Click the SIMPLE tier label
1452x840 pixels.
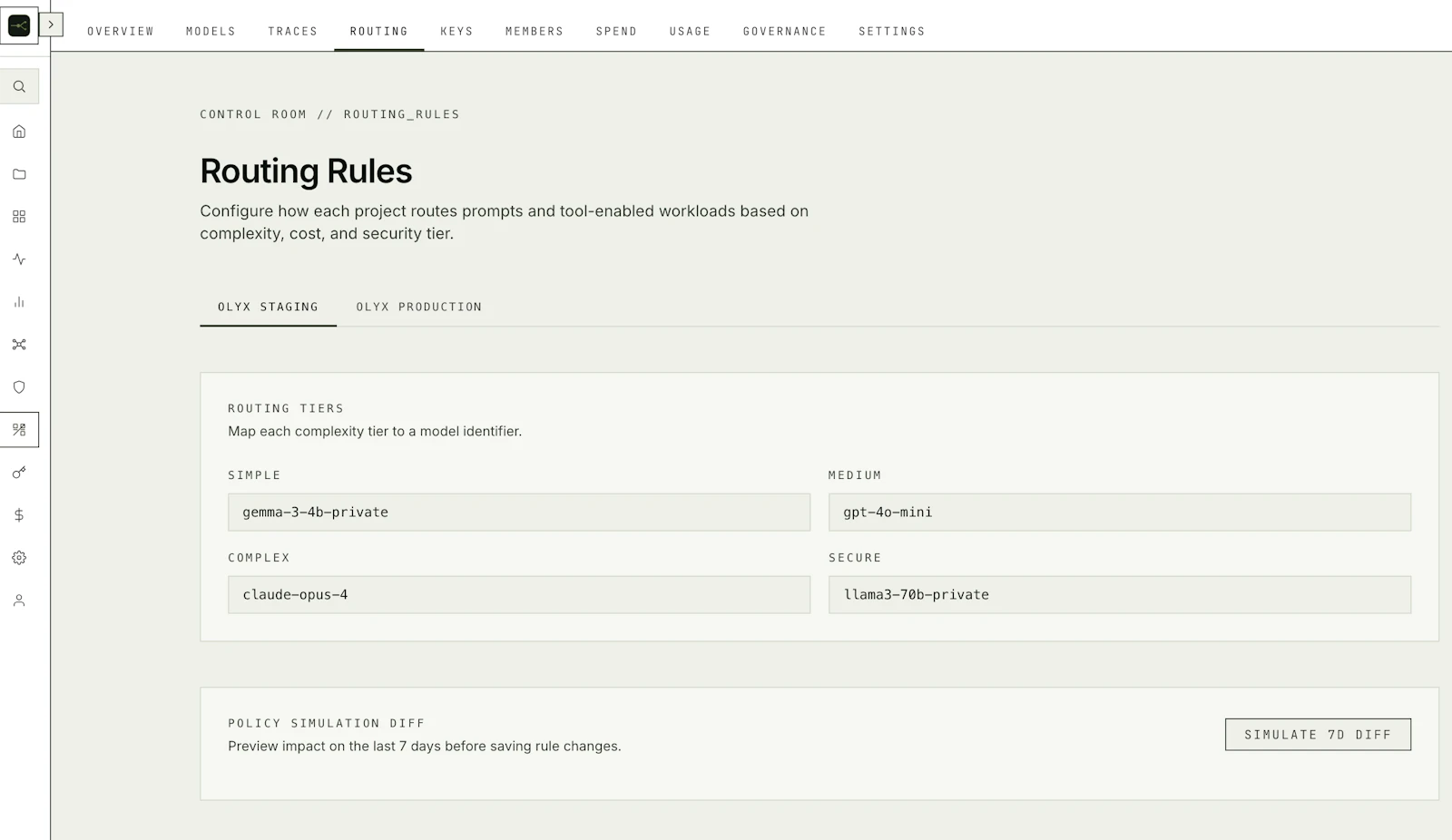[254, 475]
